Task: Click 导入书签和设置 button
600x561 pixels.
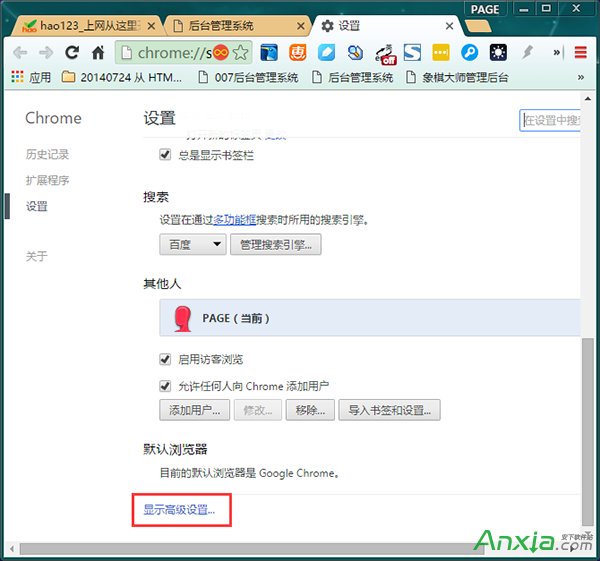Action: click(x=389, y=410)
